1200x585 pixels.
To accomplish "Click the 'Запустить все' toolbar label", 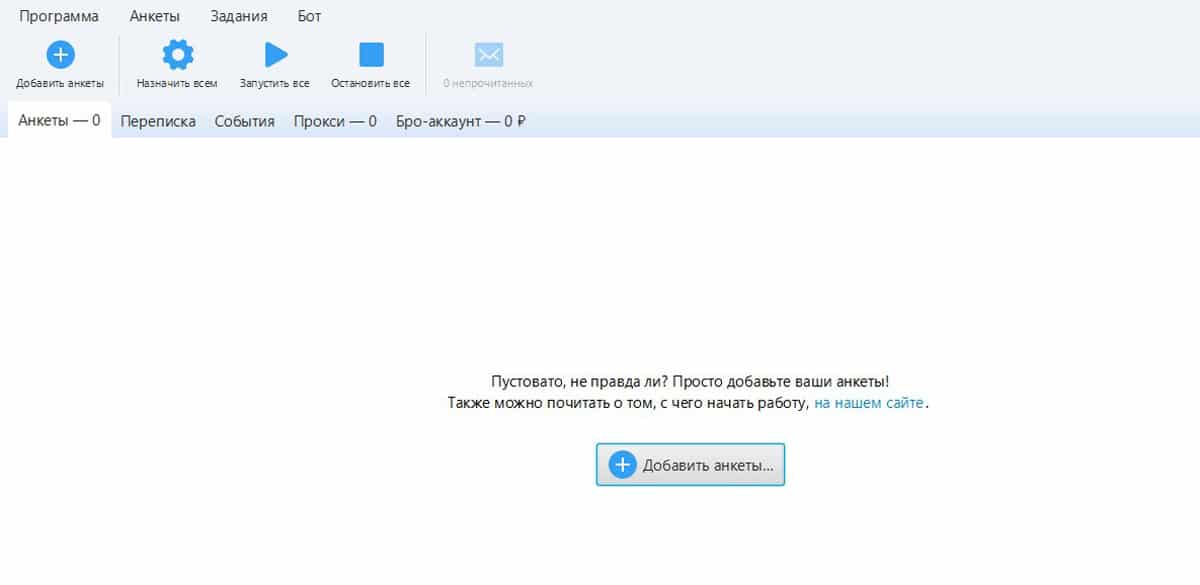I will pos(274,83).
